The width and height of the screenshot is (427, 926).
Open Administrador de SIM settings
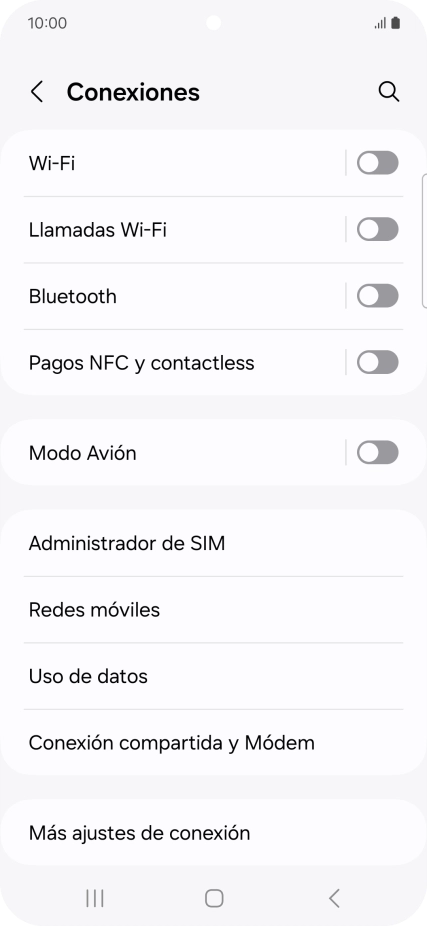tap(213, 543)
